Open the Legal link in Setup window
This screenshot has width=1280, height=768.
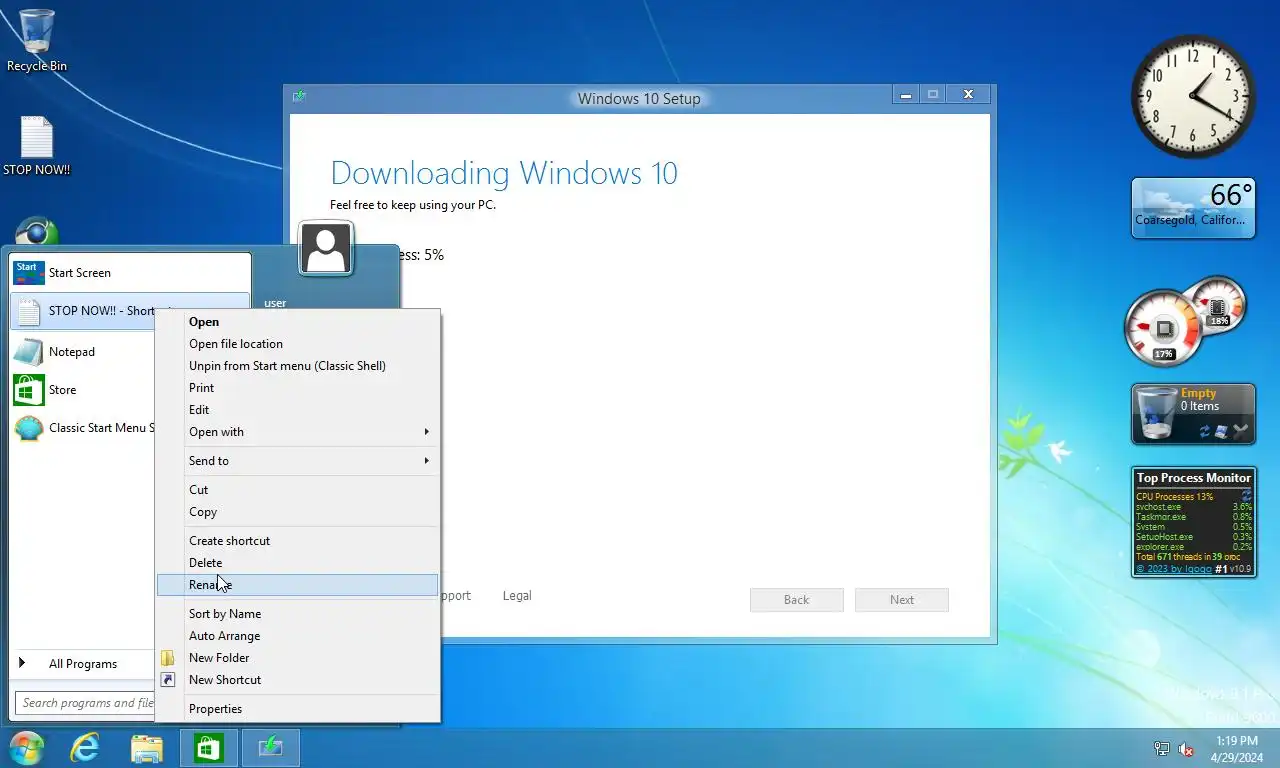point(517,596)
